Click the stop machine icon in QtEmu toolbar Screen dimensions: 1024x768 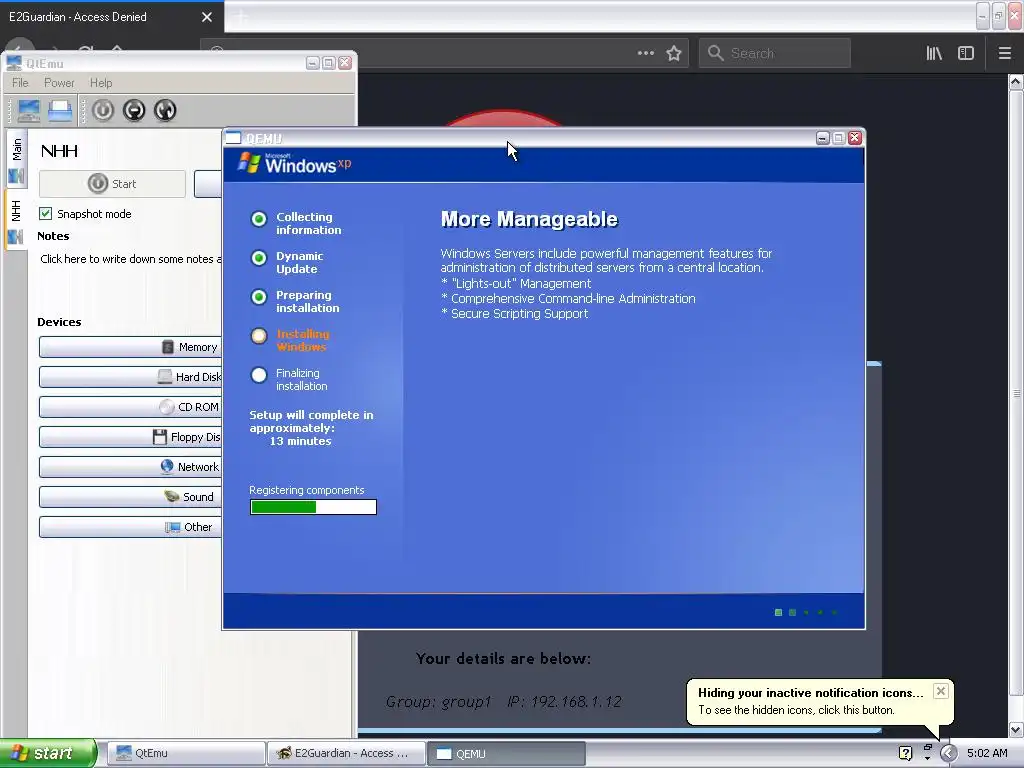[134, 110]
